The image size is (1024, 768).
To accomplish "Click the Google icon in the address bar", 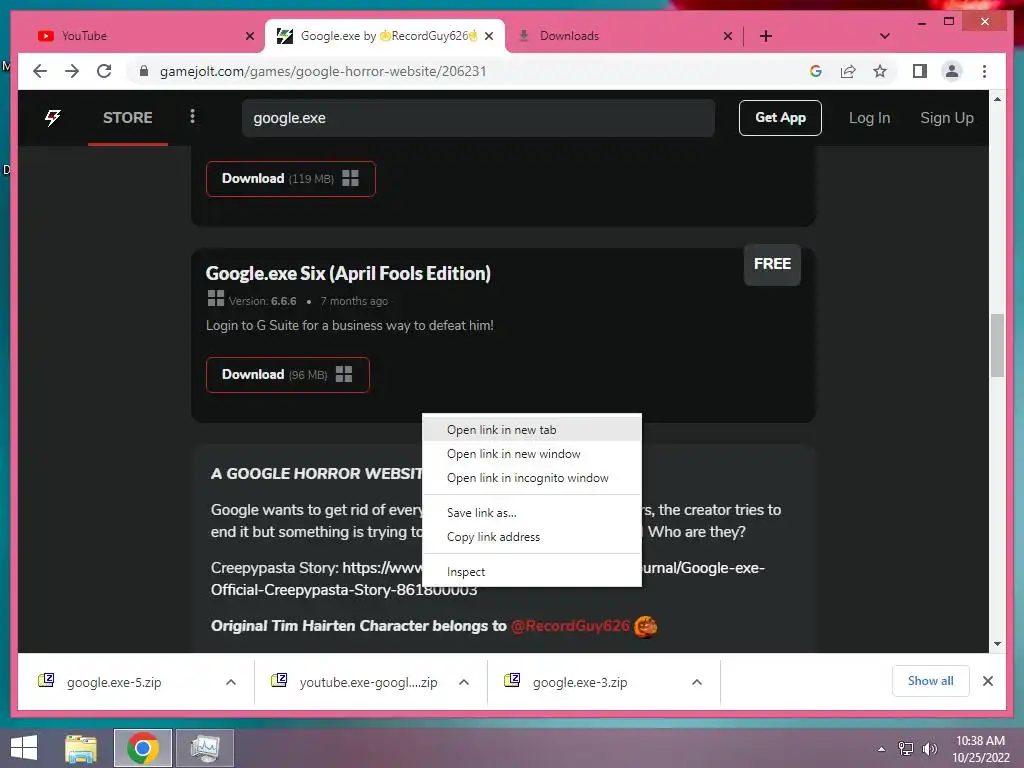I will (816, 71).
